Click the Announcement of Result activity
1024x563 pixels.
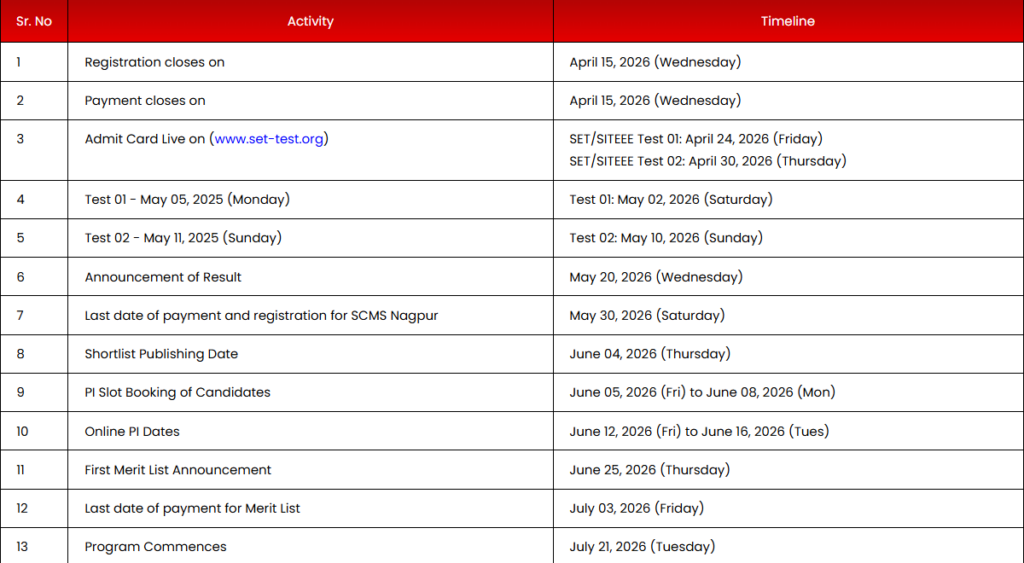pos(163,277)
